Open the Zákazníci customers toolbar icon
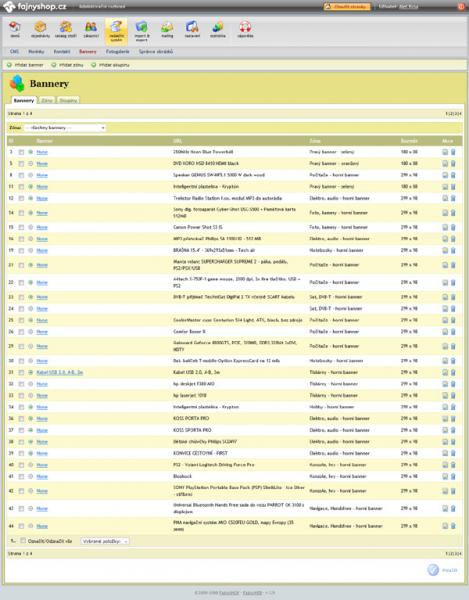Image resolution: width=469 pixels, height=600 pixels. pos(91,29)
